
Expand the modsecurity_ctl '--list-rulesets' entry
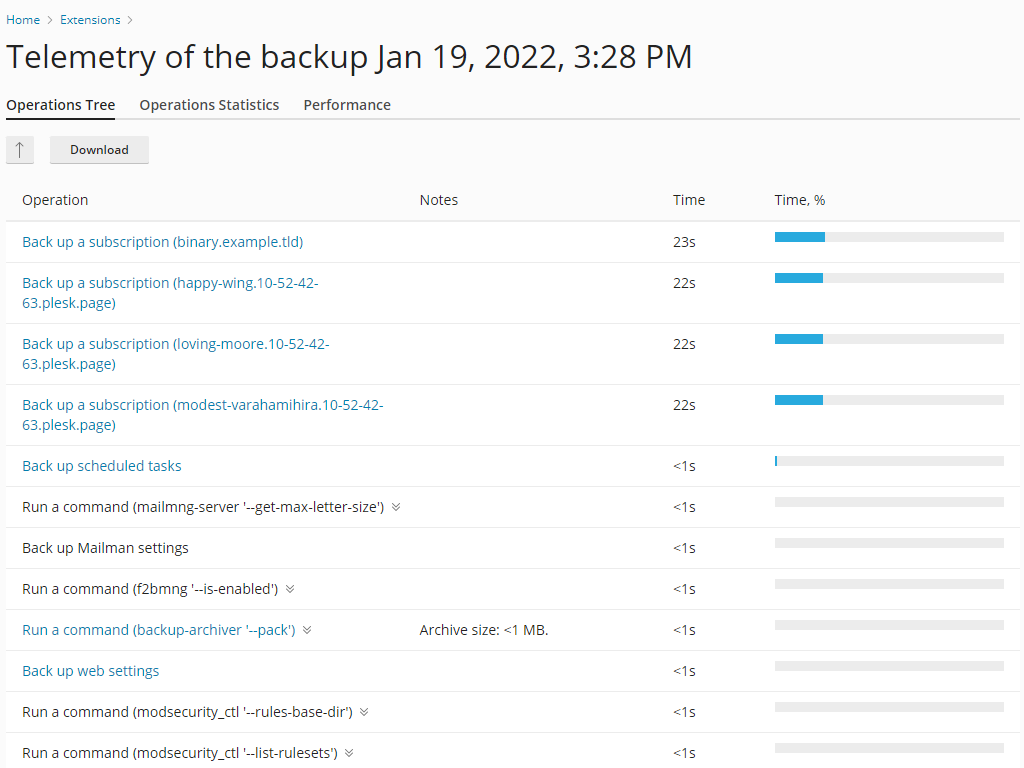(x=349, y=752)
